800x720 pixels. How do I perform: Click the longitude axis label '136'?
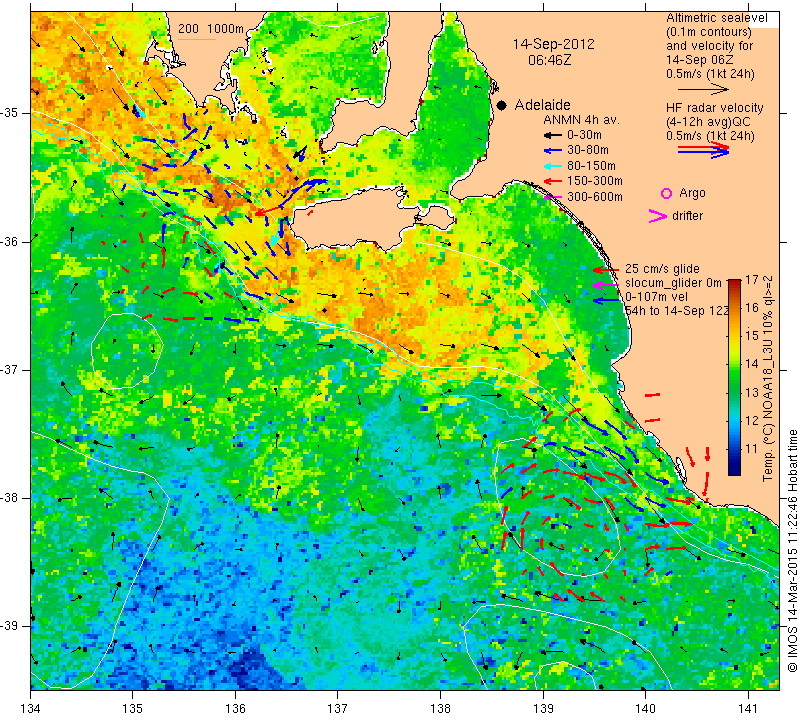pos(235,708)
